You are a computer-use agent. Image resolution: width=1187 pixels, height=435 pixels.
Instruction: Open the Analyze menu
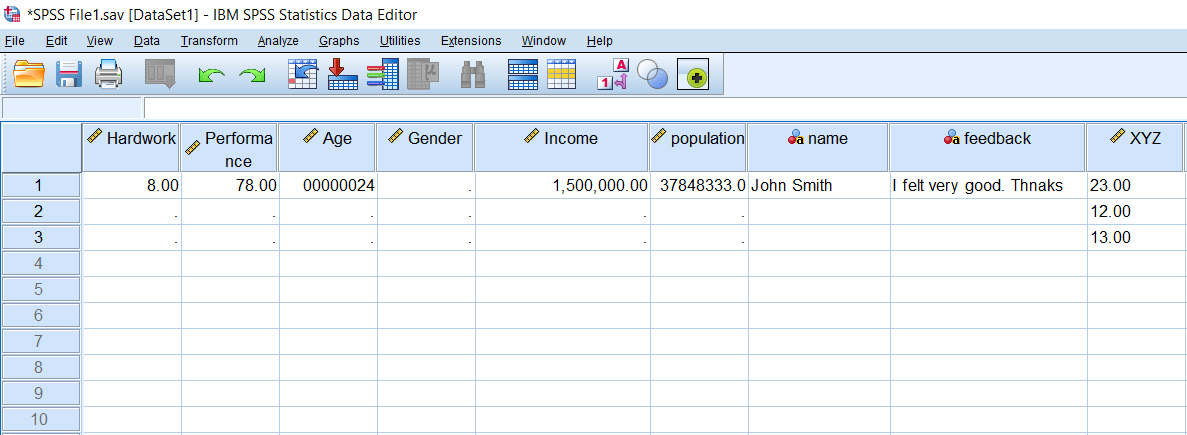(278, 41)
